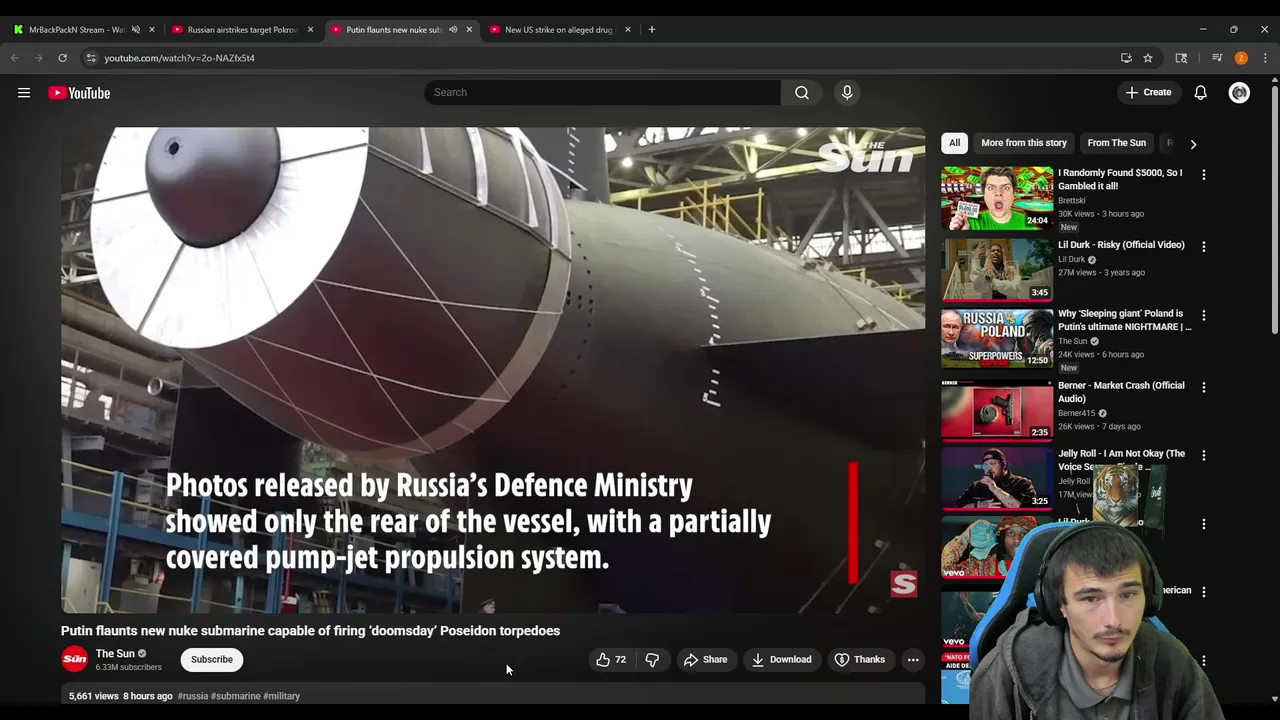1280x720 pixels.
Task: Open 'Berner - Market Crash' video thumbnail
Action: [997, 411]
